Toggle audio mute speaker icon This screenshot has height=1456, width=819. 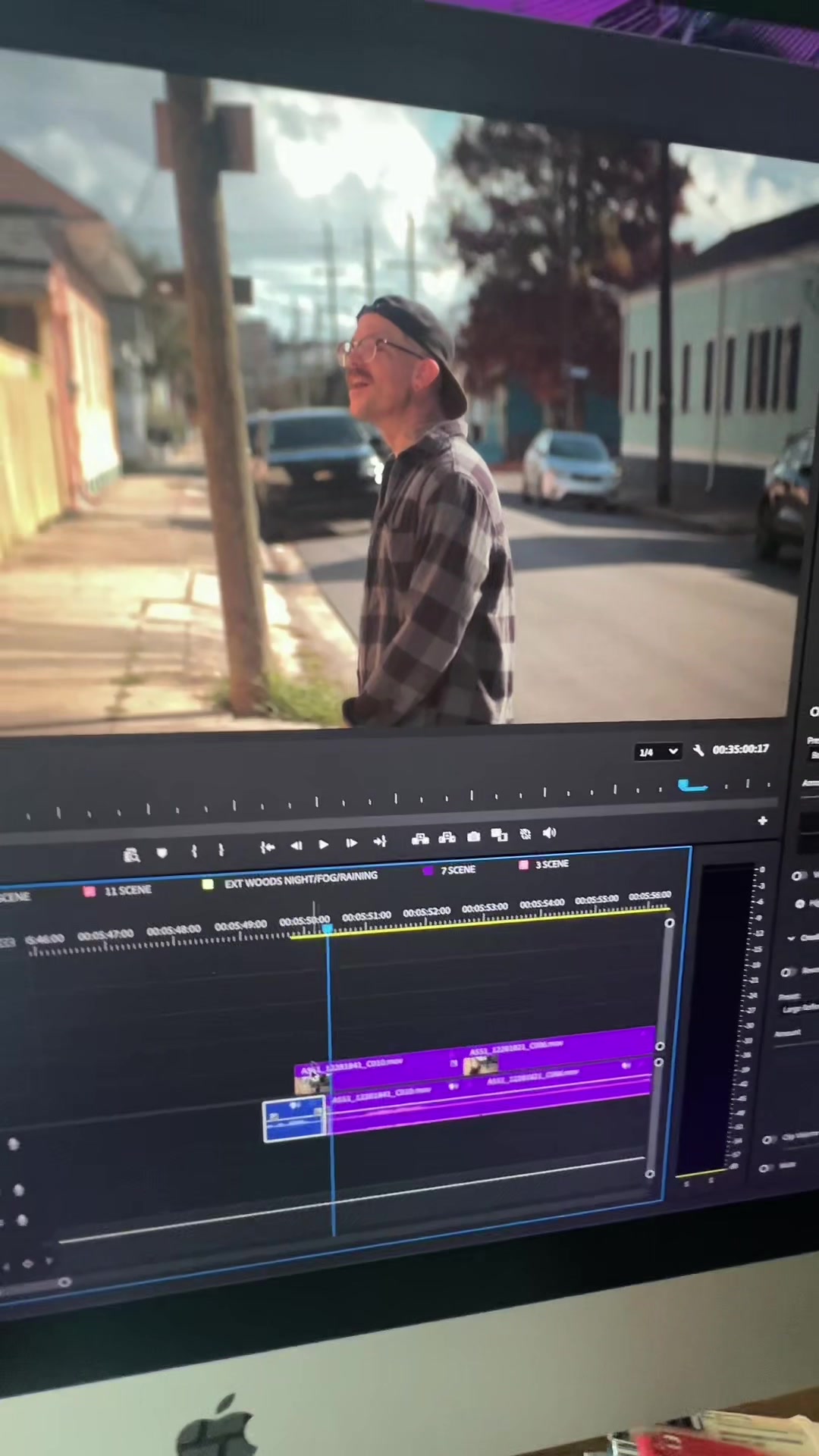pyautogui.click(x=550, y=833)
